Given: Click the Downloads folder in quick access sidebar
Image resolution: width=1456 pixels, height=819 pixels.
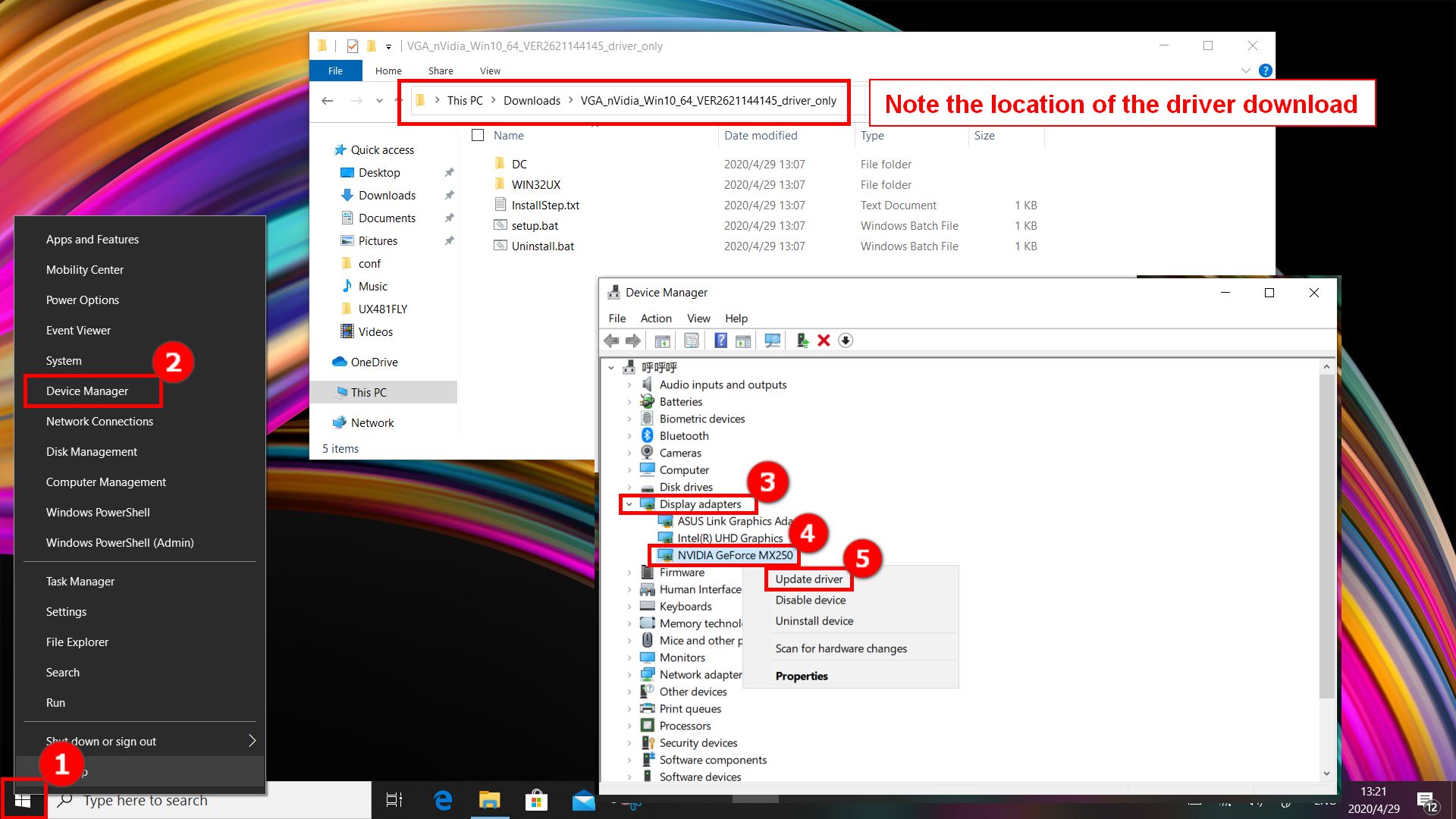Looking at the screenshot, I should (387, 195).
